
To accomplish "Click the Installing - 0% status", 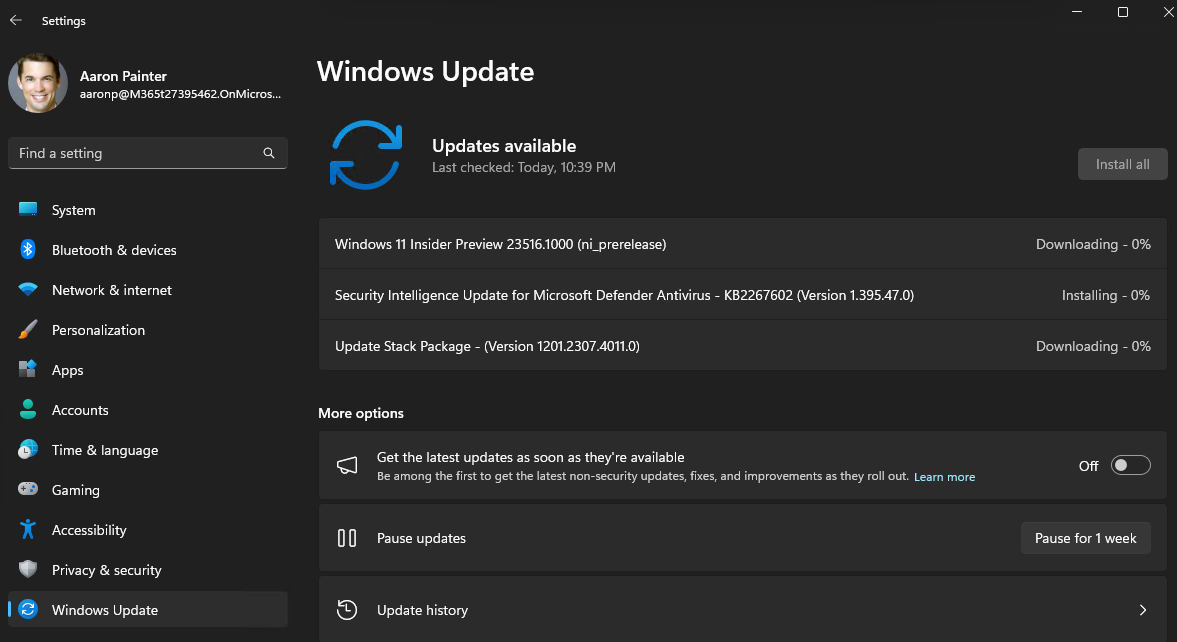I will point(1106,295).
